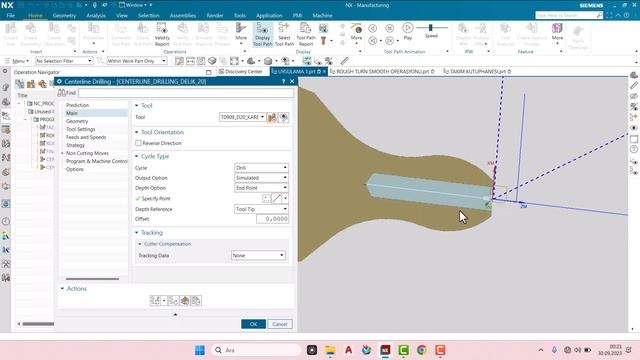Open the Depth Reference dropdown set to Tool Tip
640x360 pixels.
[x=262, y=209]
